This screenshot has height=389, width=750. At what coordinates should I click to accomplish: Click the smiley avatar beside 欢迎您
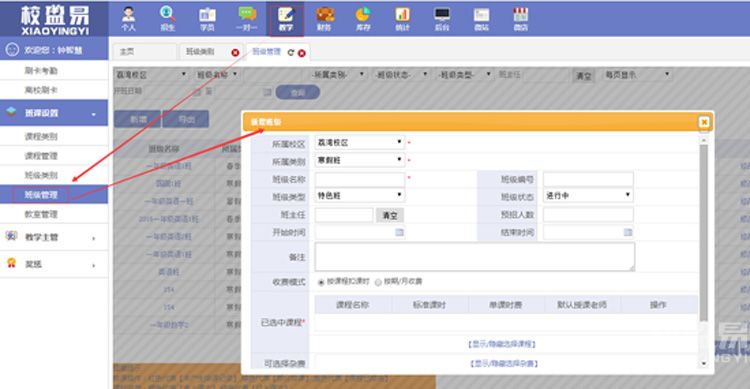[12, 49]
